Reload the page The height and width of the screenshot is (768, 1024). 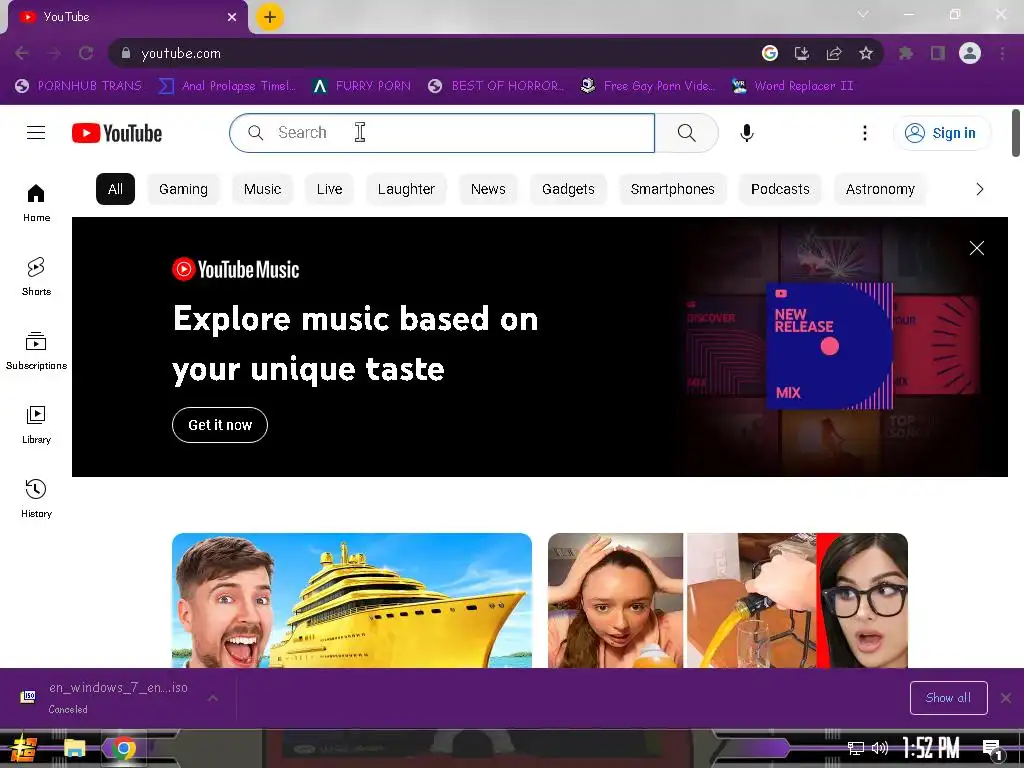pos(86,53)
